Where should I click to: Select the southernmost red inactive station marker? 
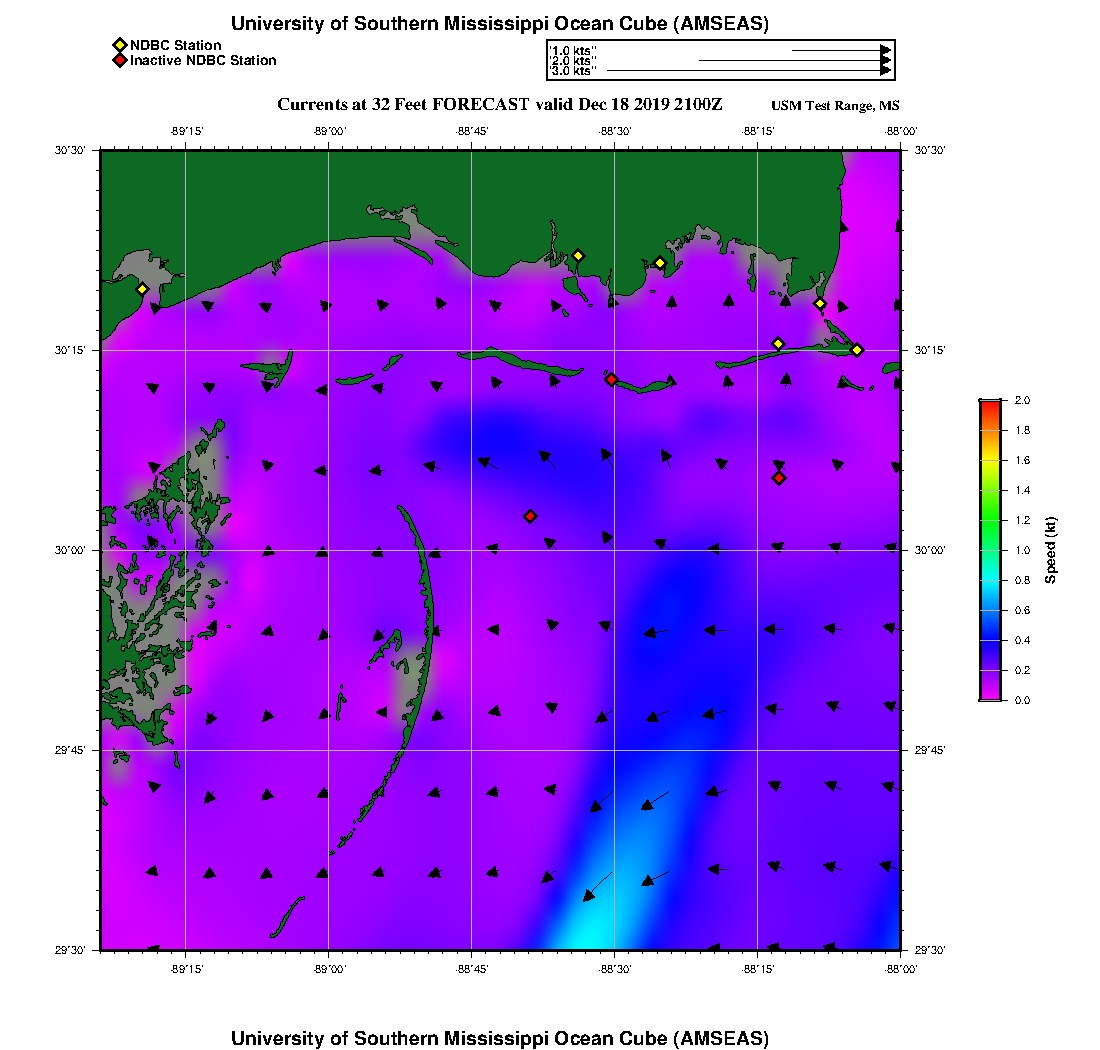[530, 516]
